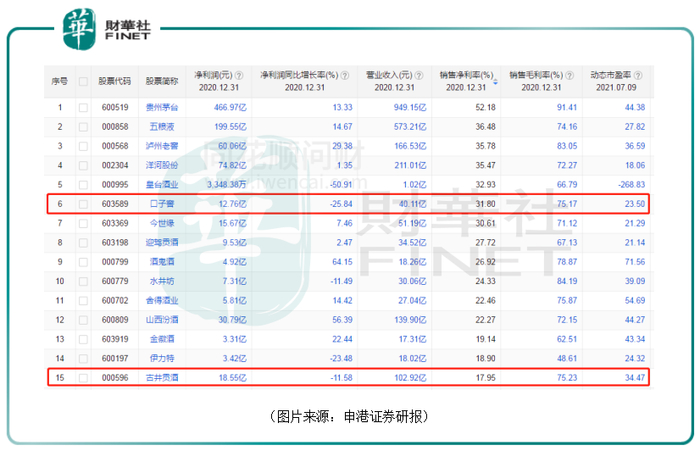Open stock link 舍得酒业
700x452 pixels.
(x=162, y=300)
